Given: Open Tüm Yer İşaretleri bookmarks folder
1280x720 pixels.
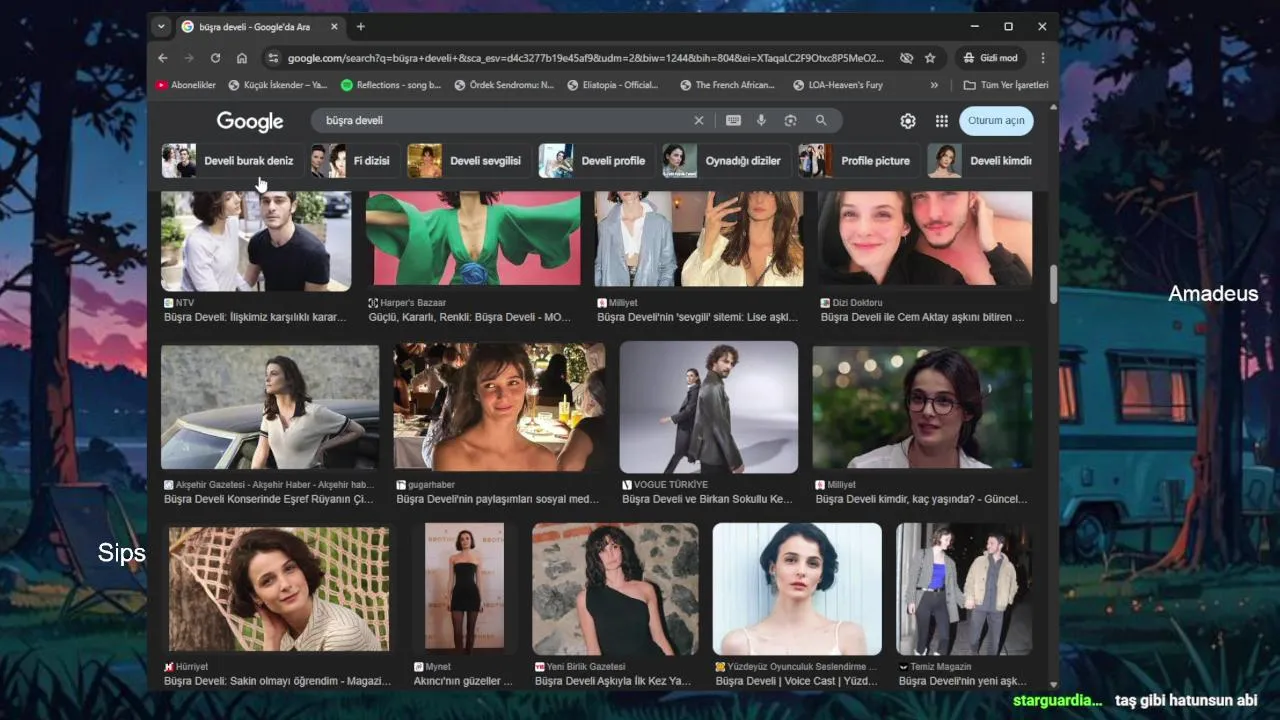Looking at the screenshot, I should 1006,85.
